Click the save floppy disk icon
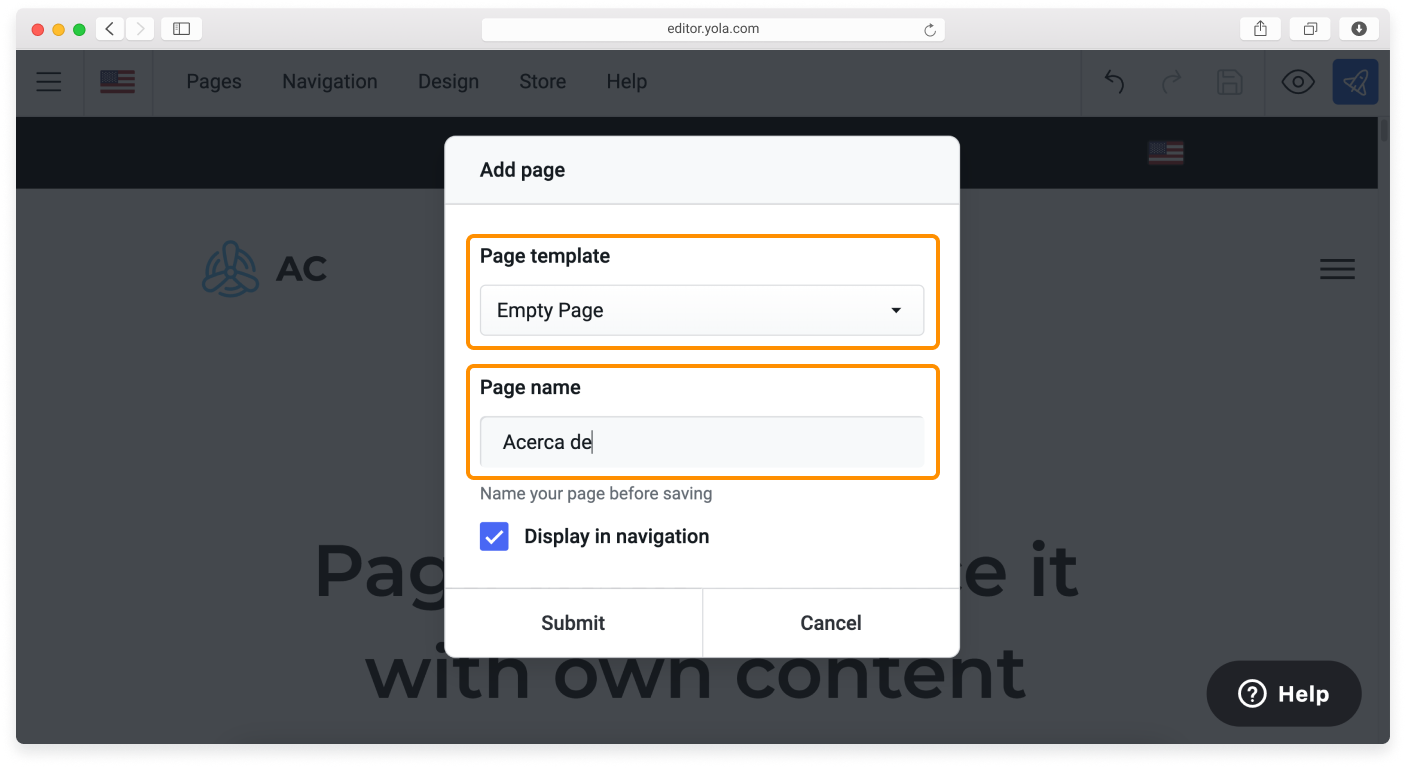 tap(1229, 82)
